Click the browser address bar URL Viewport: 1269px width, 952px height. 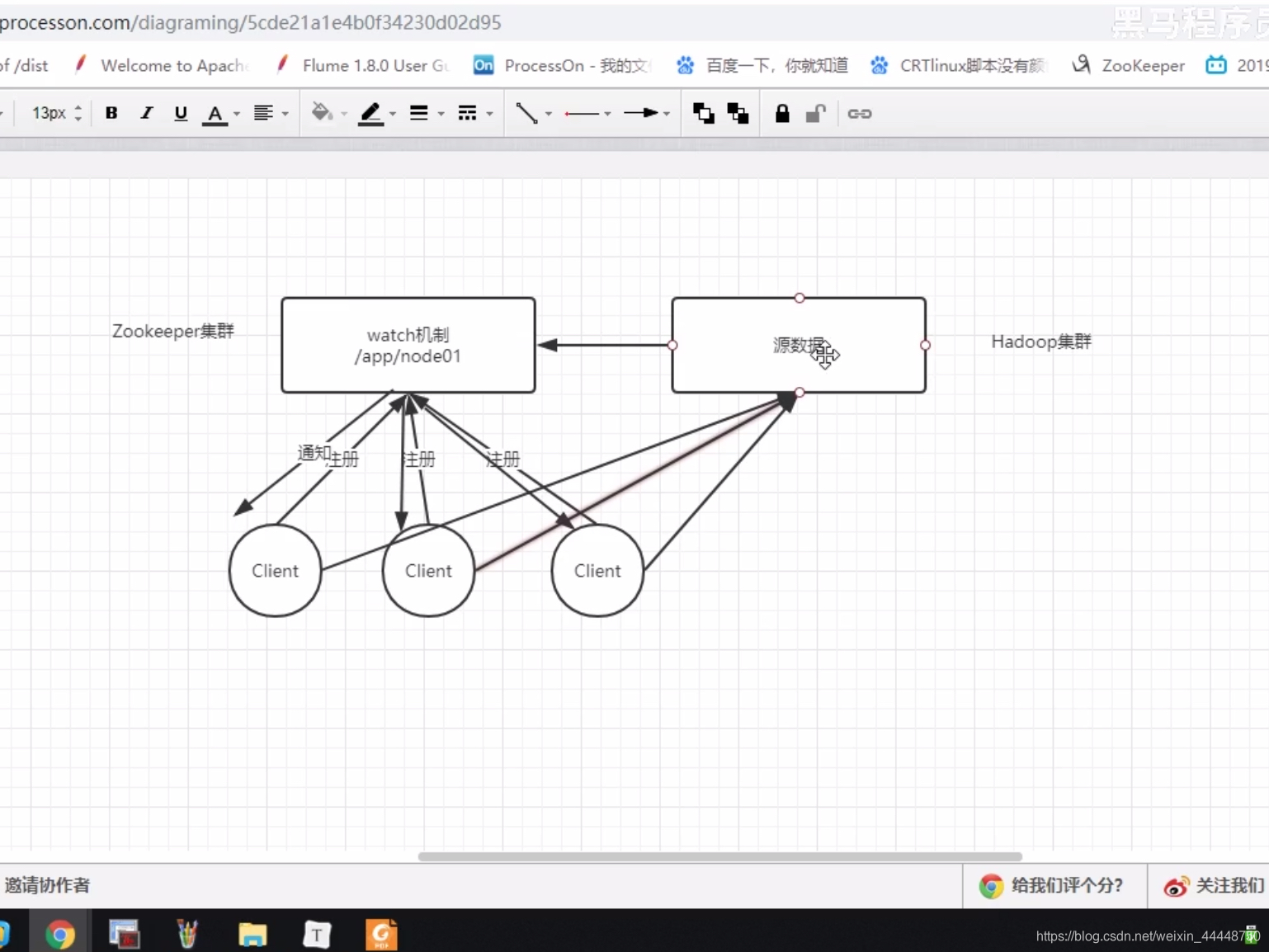[x=251, y=22]
